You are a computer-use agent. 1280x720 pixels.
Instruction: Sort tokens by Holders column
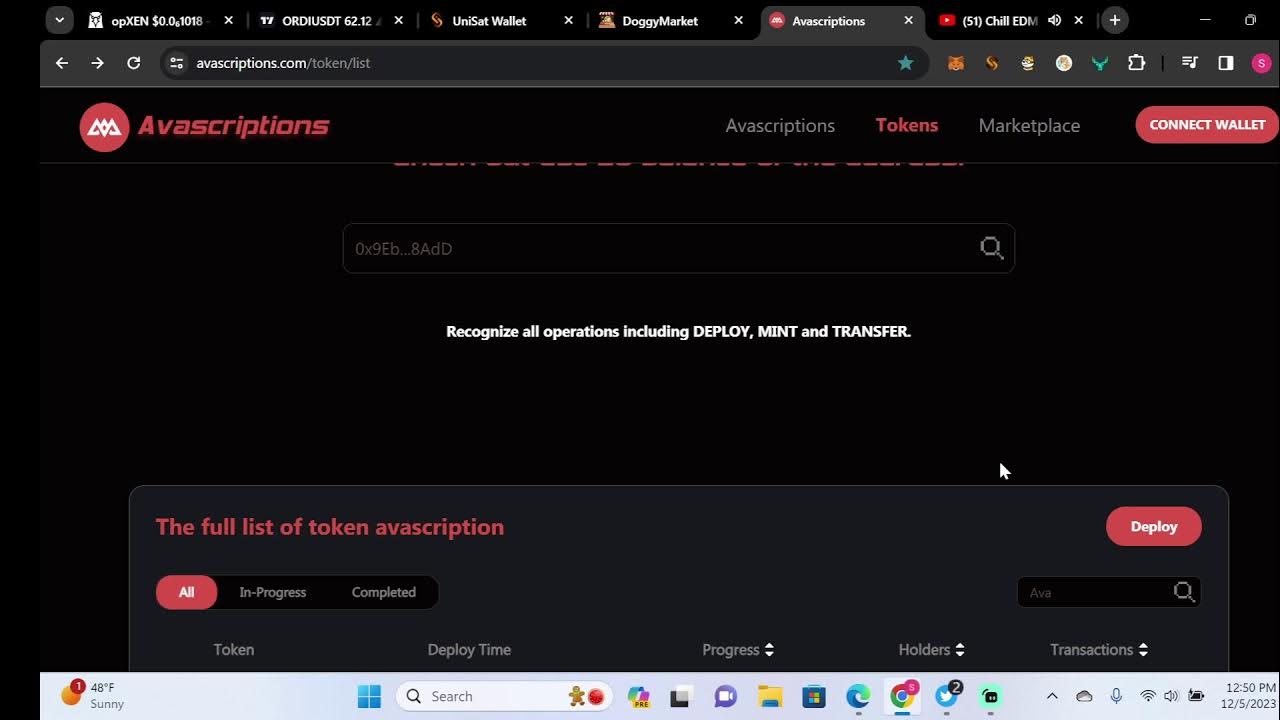(x=931, y=650)
